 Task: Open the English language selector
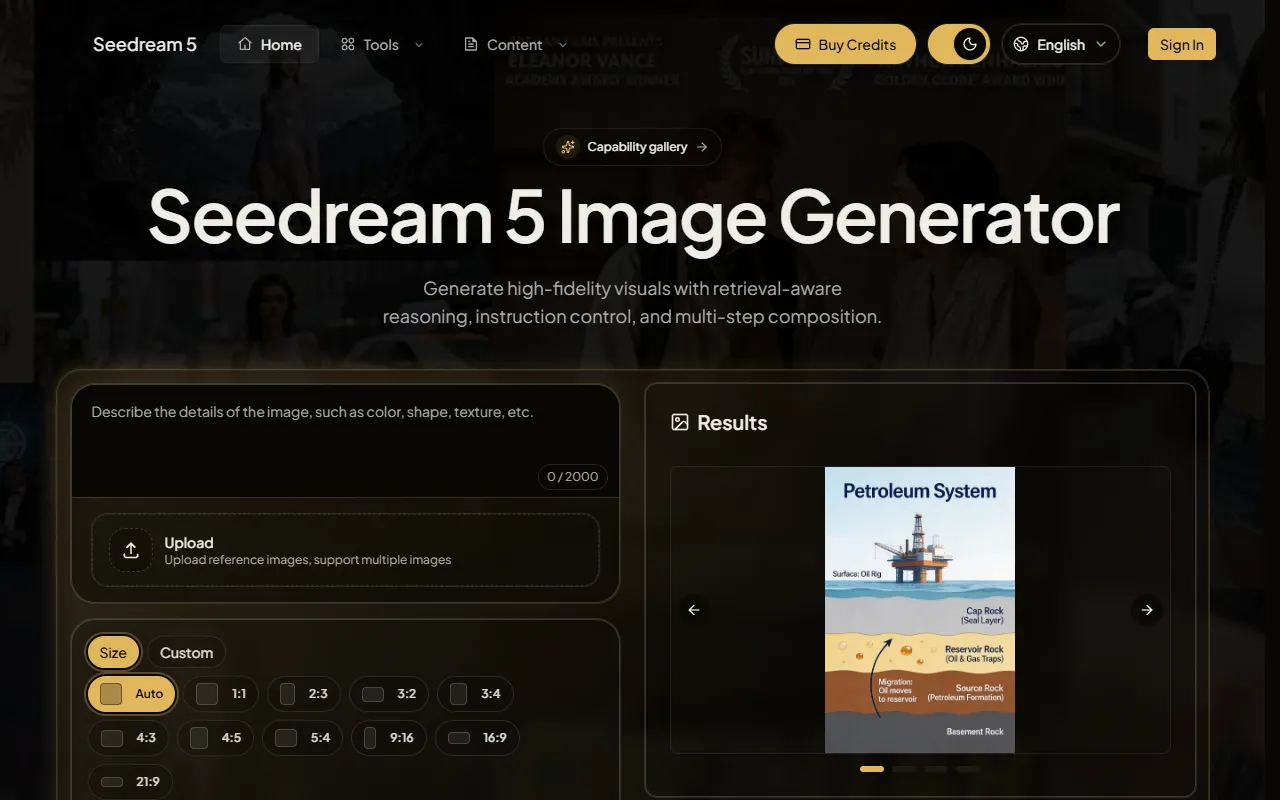click(1061, 45)
